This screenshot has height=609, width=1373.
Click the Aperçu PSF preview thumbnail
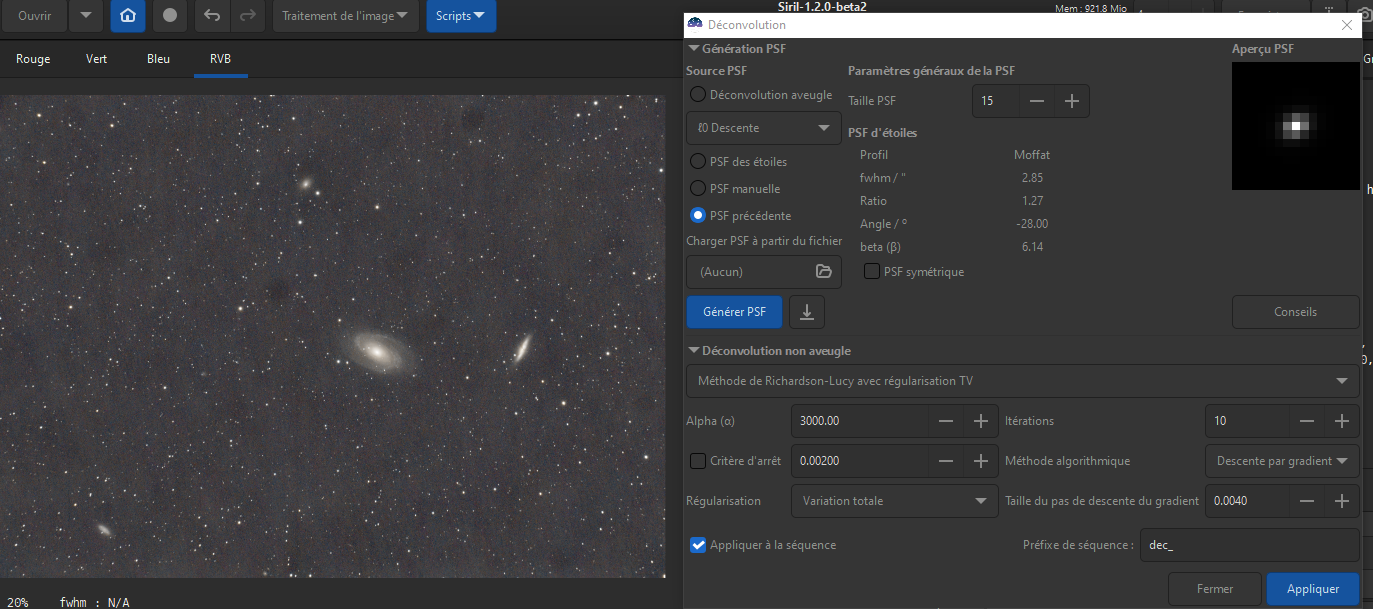1296,126
